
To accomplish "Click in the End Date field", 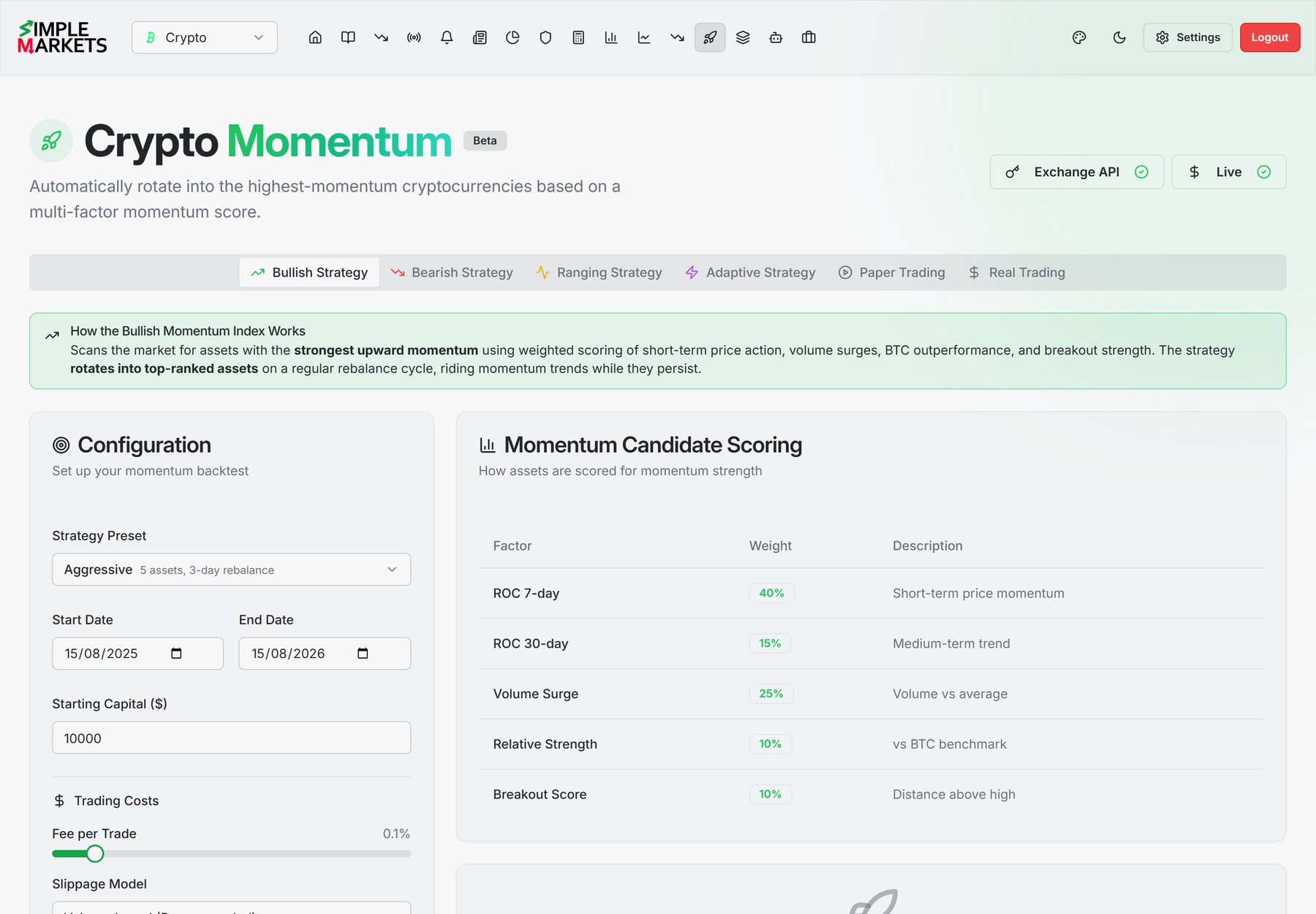I will (x=325, y=653).
